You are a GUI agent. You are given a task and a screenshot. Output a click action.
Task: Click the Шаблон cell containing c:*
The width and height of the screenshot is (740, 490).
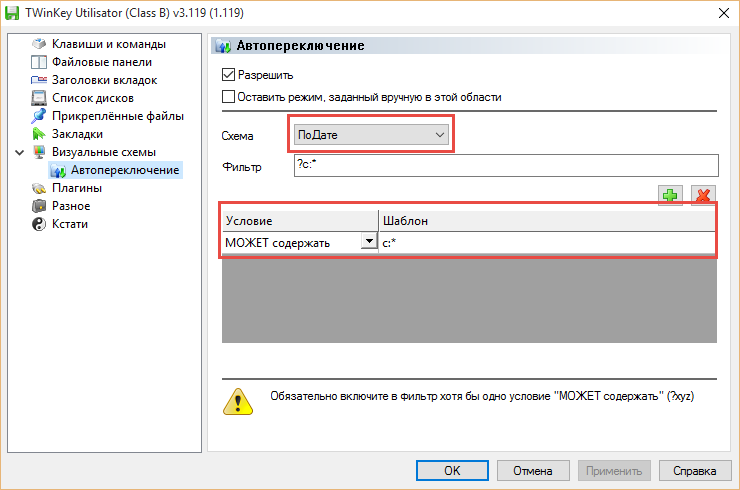(x=547, y=243)
